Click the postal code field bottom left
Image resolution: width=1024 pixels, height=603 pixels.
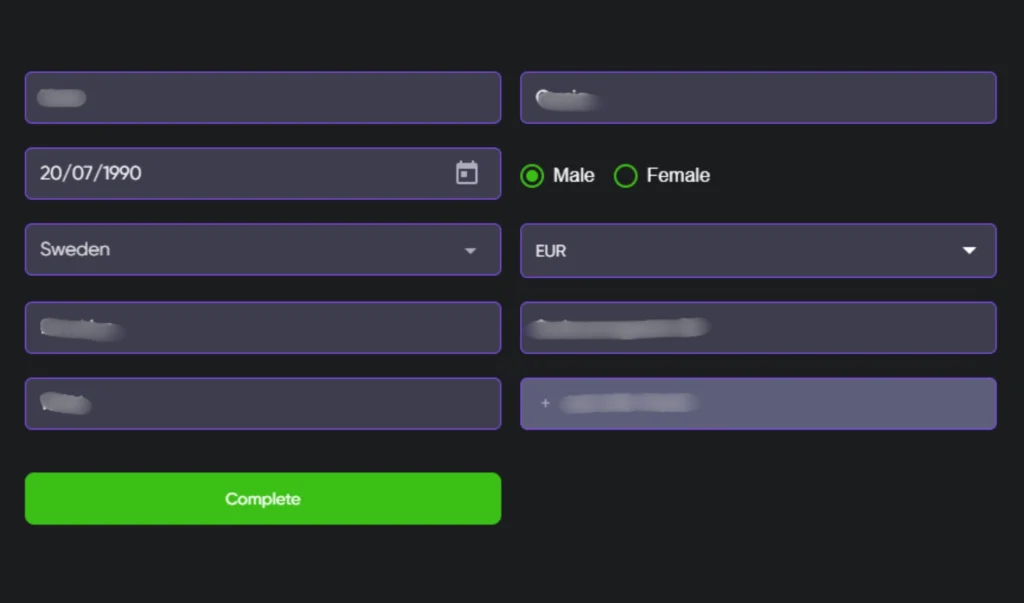(x=262, y=402)
